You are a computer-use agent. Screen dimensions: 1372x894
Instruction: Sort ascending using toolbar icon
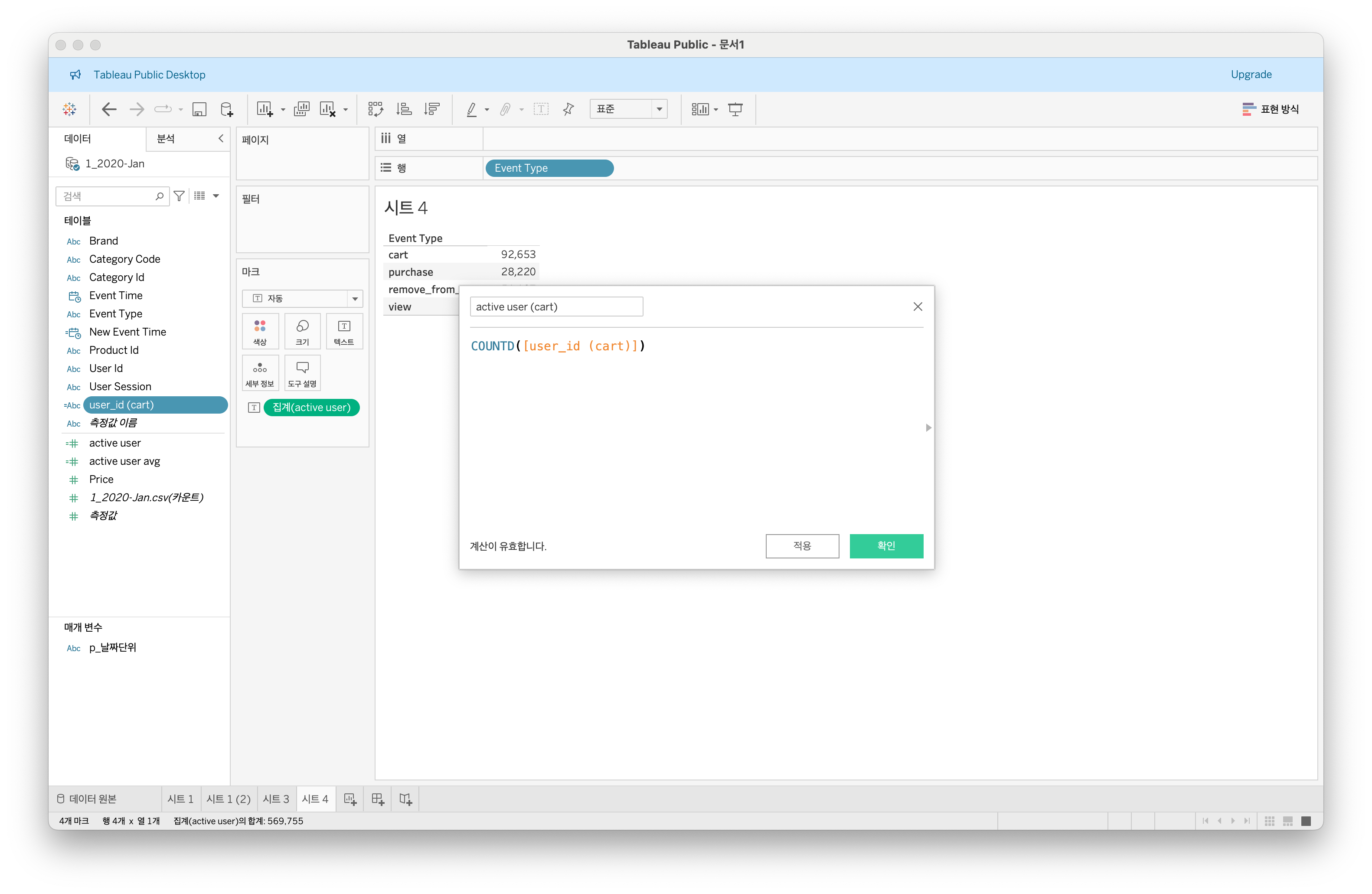(x=404, y=109)
